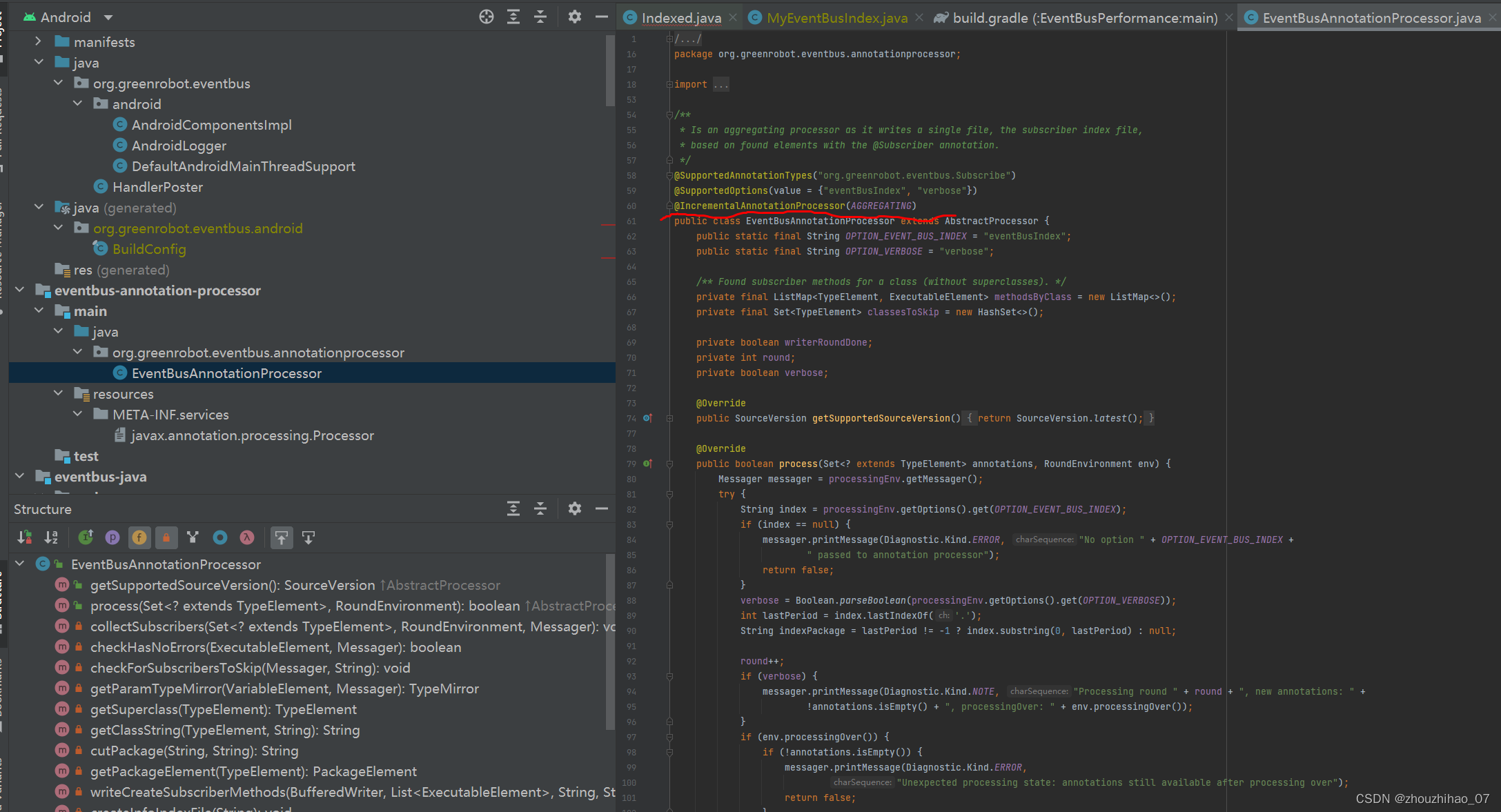Expand the manifests folder
This screenshot has width=1501, height=812.
[39, 42]
